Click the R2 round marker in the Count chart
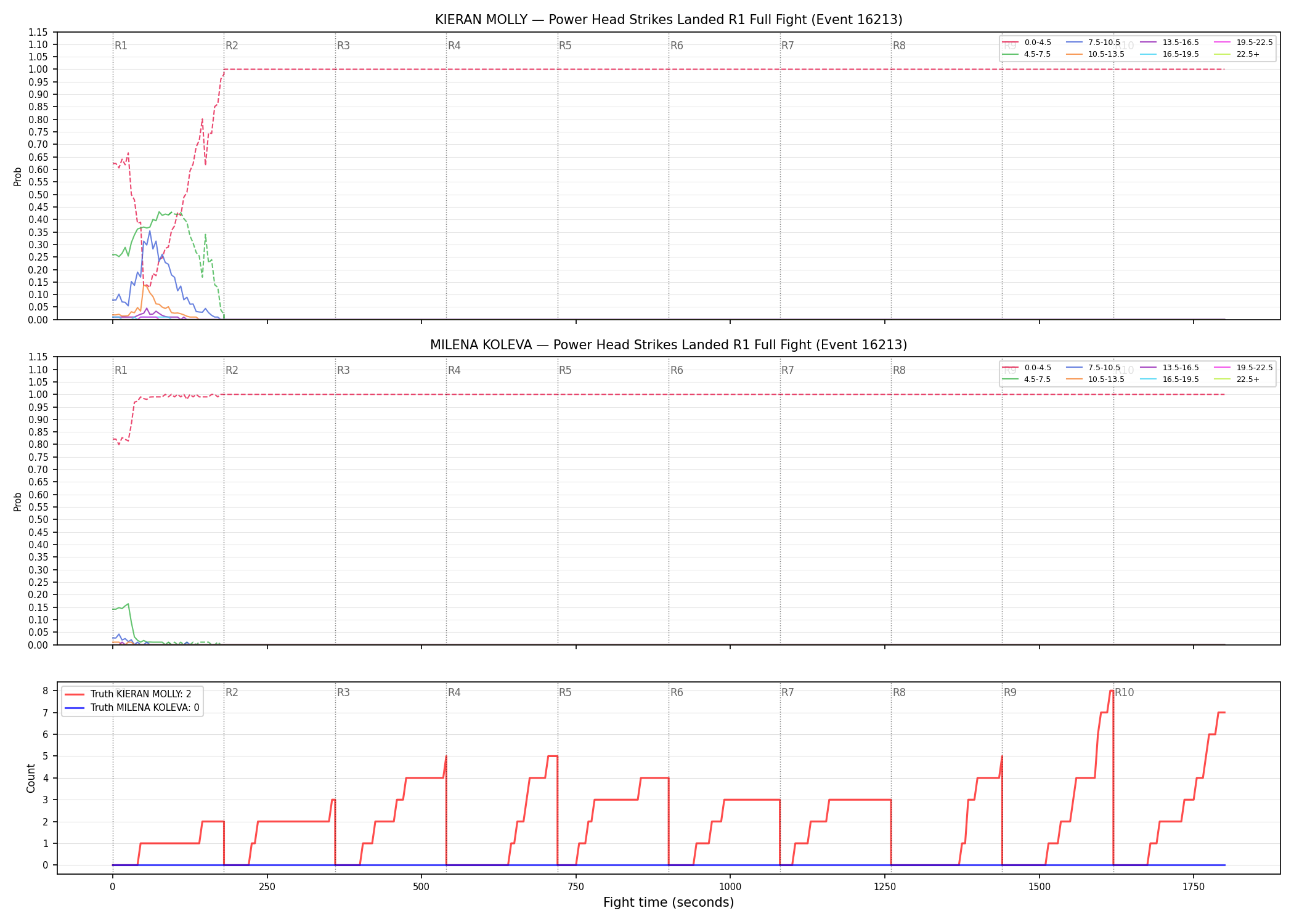Screen dimensions: 1294x924 [x=232, y=692]
